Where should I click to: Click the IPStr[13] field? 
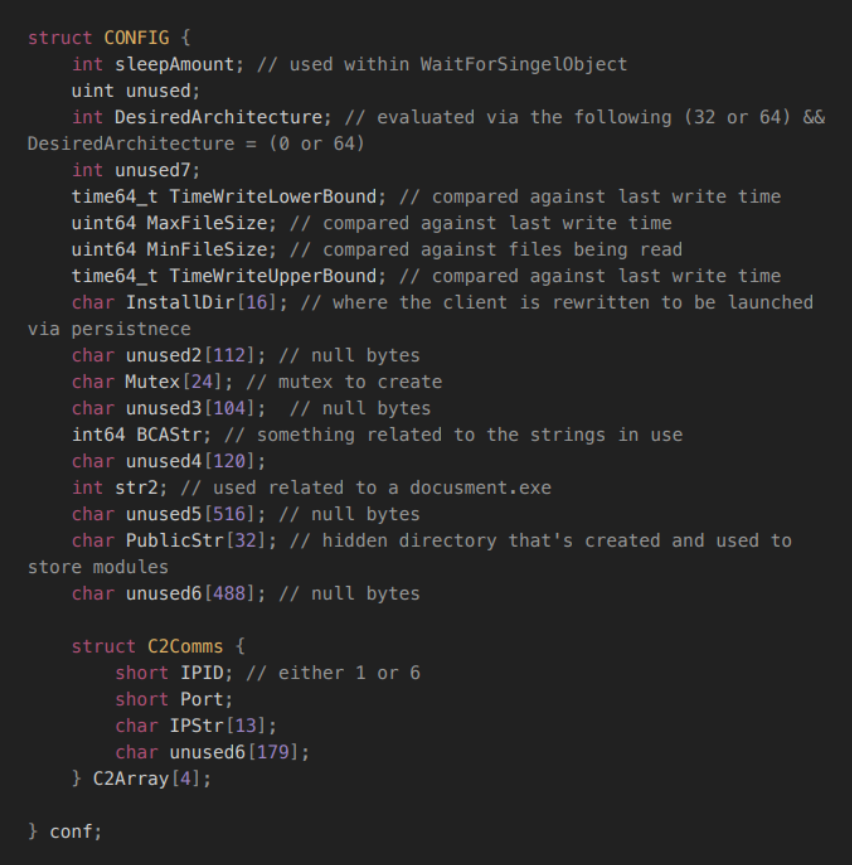tap(218, 726)
